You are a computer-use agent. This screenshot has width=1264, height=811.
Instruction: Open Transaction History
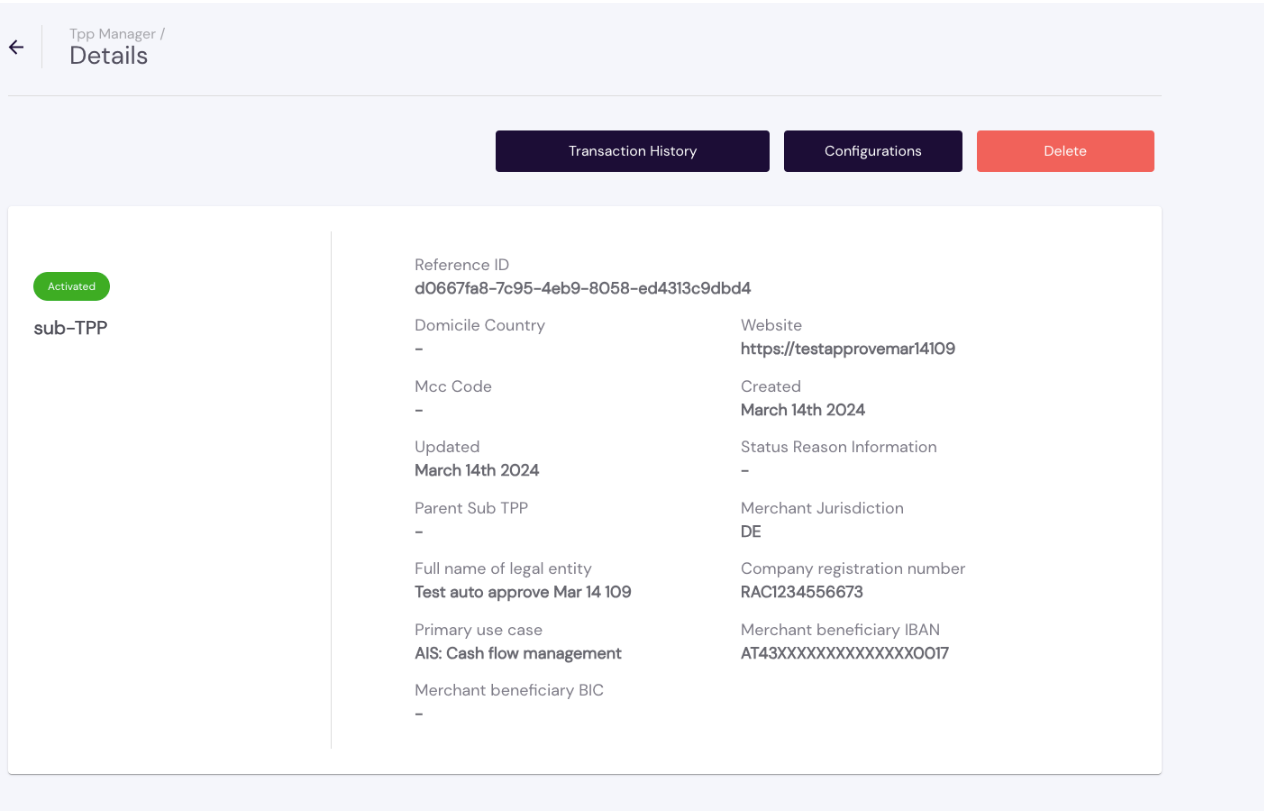(x=632, y=151)
